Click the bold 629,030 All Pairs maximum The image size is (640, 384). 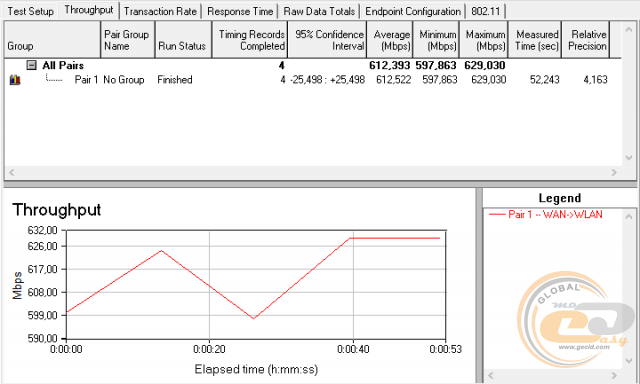point(484,65)
